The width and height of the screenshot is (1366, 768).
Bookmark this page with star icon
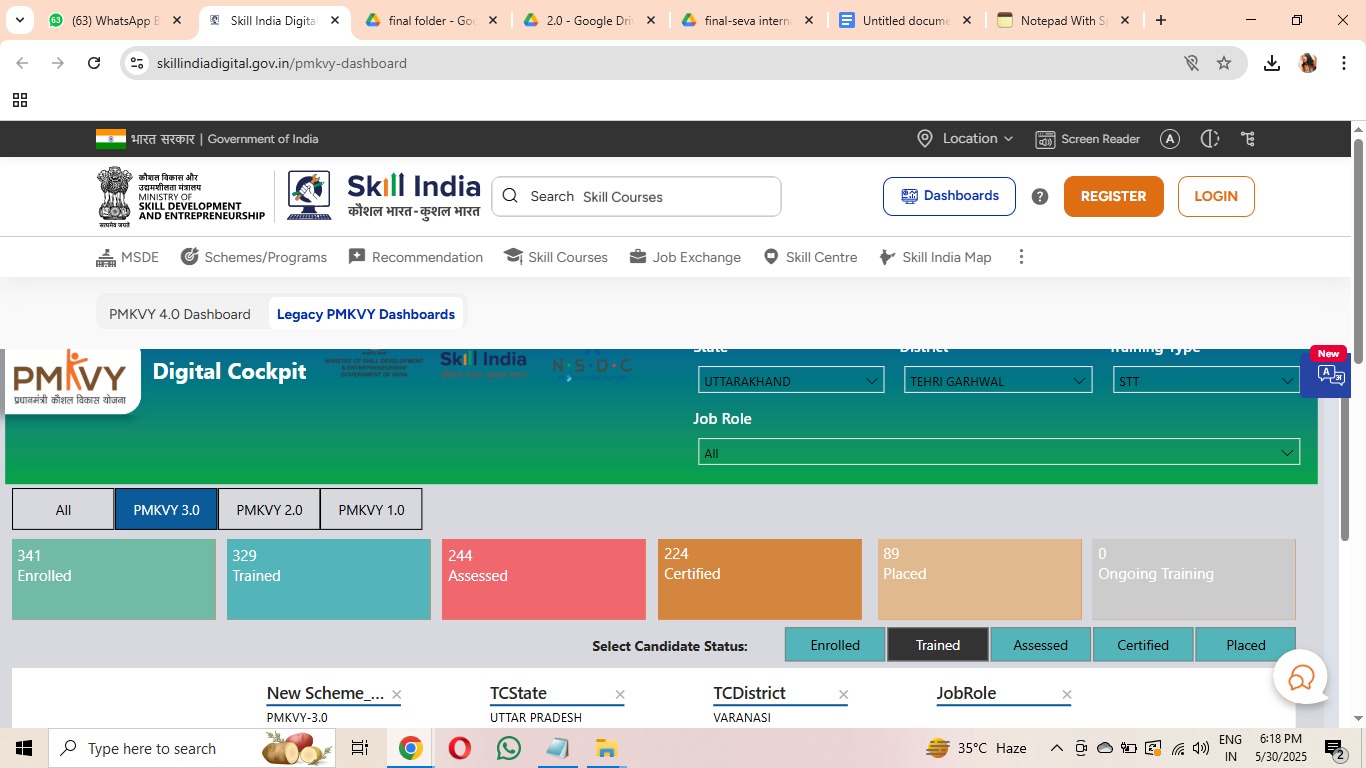pos(1224,63)
